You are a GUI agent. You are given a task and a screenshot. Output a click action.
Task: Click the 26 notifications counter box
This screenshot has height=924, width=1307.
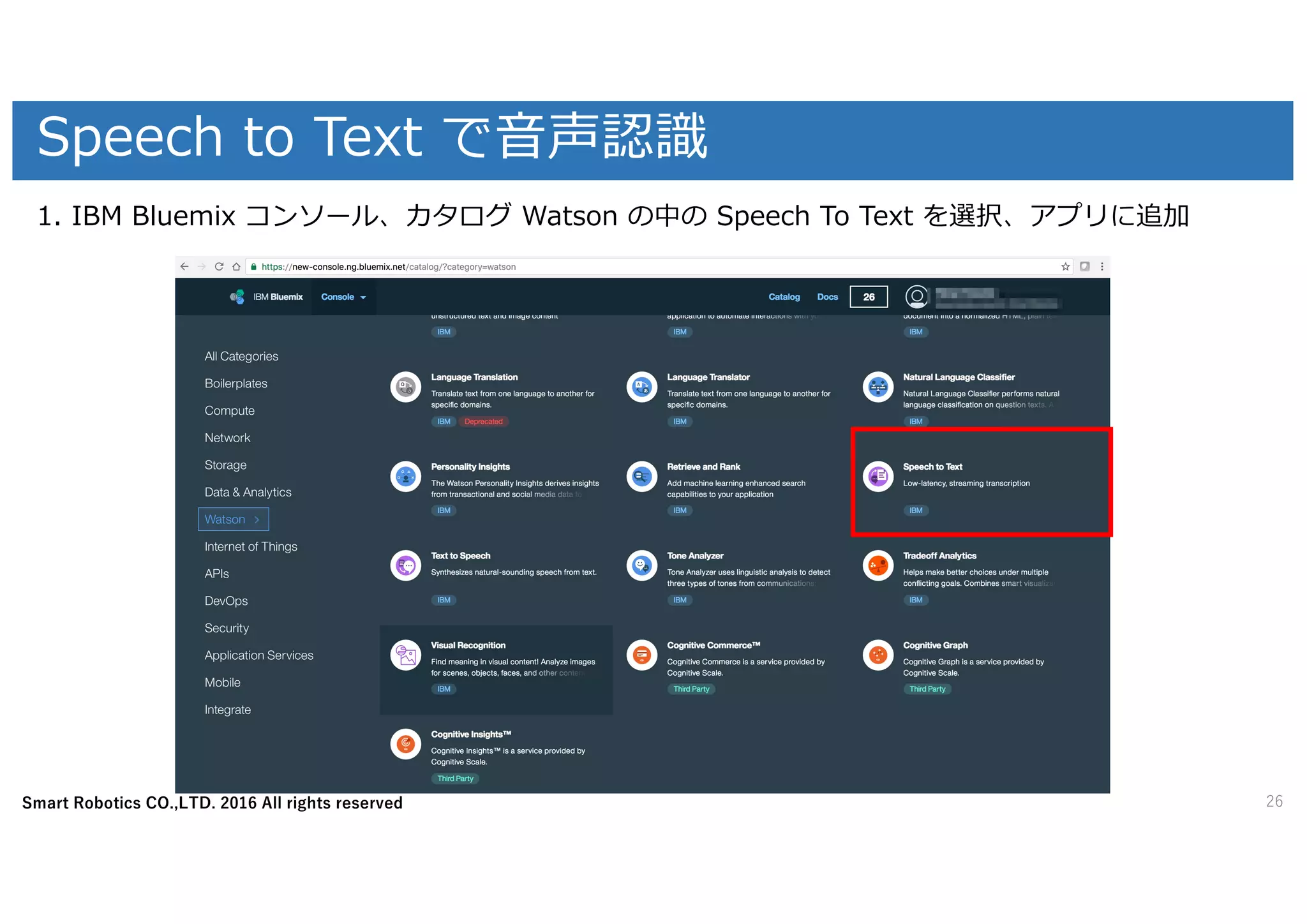pyautogui.click(x=869, y=297)
